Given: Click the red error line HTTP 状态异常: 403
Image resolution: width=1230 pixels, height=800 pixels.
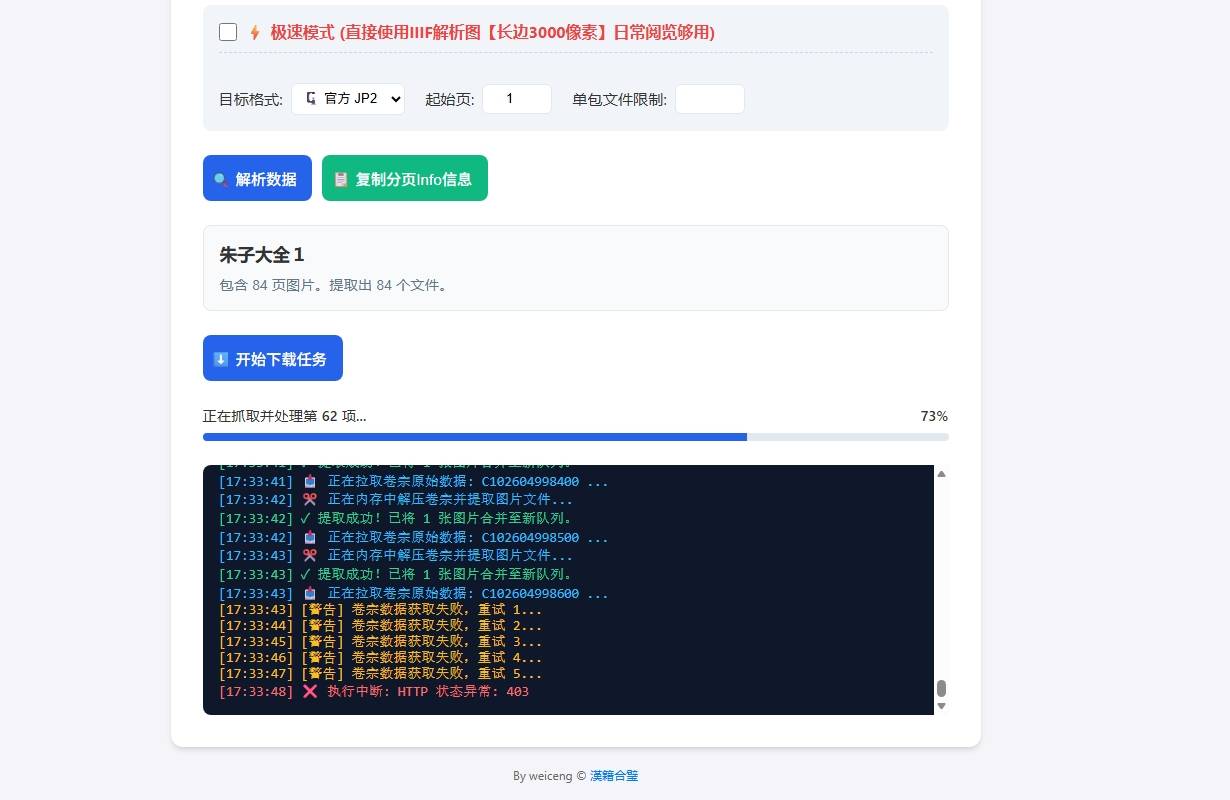Looking at the screenshot, I should (x=374, y=692).
